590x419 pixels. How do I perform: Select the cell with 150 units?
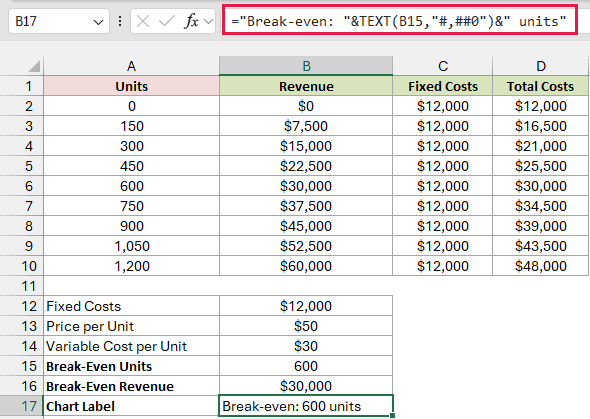coord(131,126)
